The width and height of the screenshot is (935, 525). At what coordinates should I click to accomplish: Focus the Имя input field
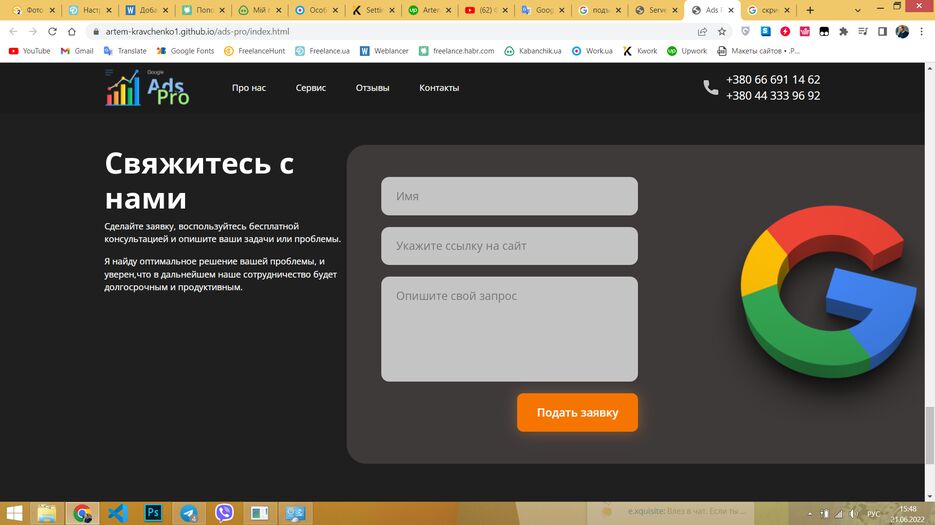tap(509, 196)
